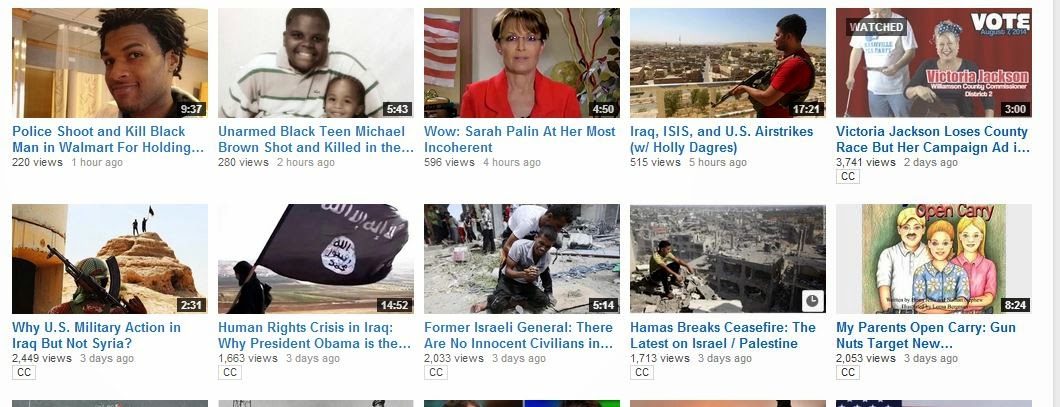
Task: Click the CC badge under Hamas Breaks Ceasefire video
Action: (642, 373)
